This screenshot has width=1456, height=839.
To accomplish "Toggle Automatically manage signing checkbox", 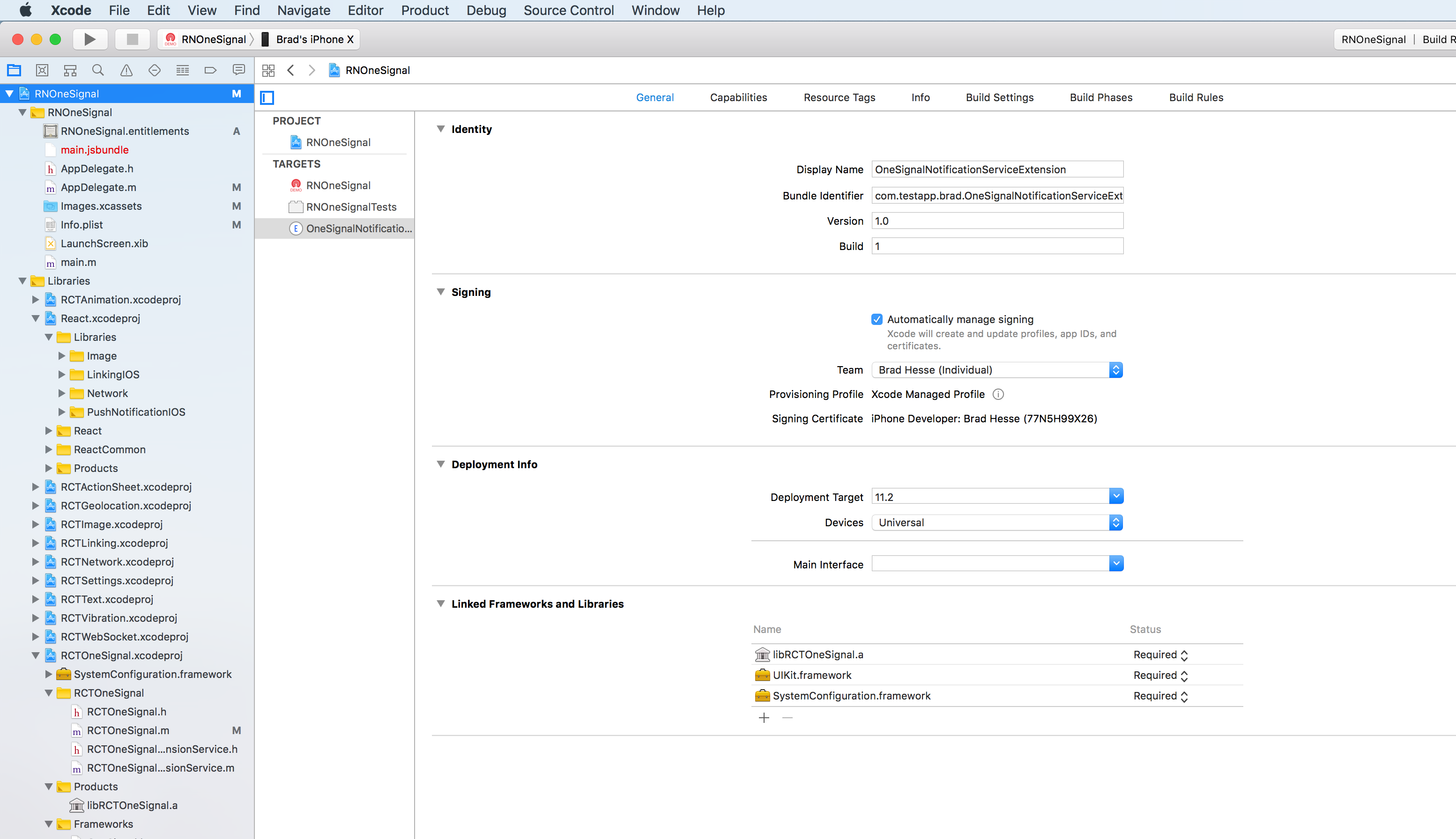I will (877, 319).
